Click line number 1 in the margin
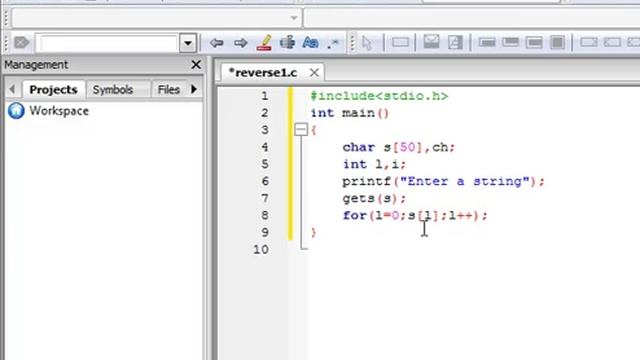This screenshot has height=360, width=640. point(265,96)
